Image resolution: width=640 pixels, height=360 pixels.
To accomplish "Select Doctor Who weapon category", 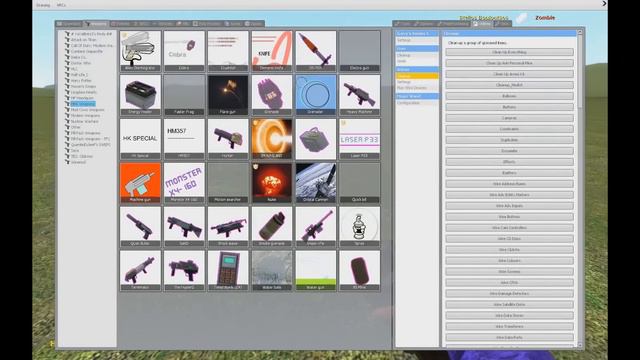I will pos(80,63).
